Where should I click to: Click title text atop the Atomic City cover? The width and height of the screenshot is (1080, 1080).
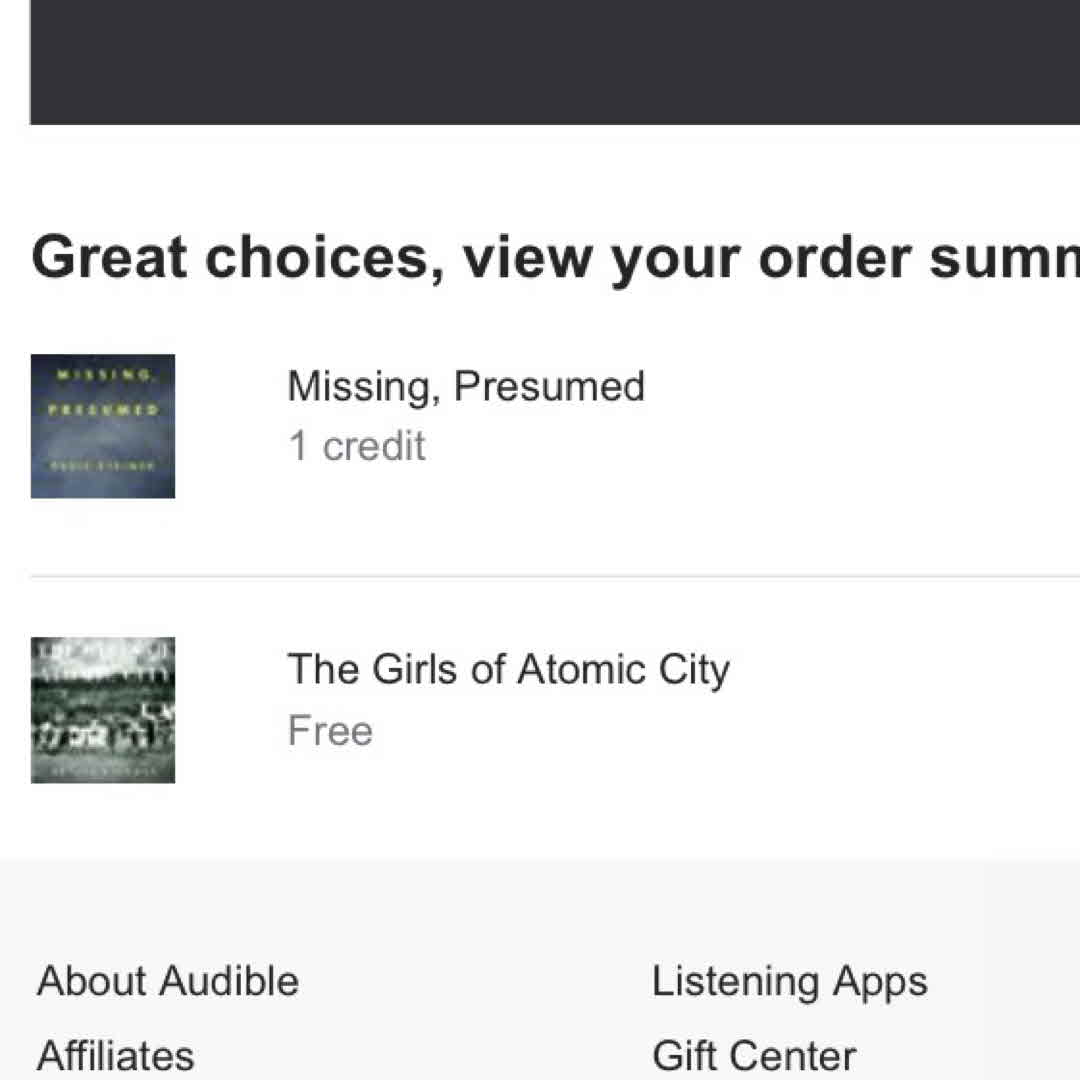pos(103,652)
